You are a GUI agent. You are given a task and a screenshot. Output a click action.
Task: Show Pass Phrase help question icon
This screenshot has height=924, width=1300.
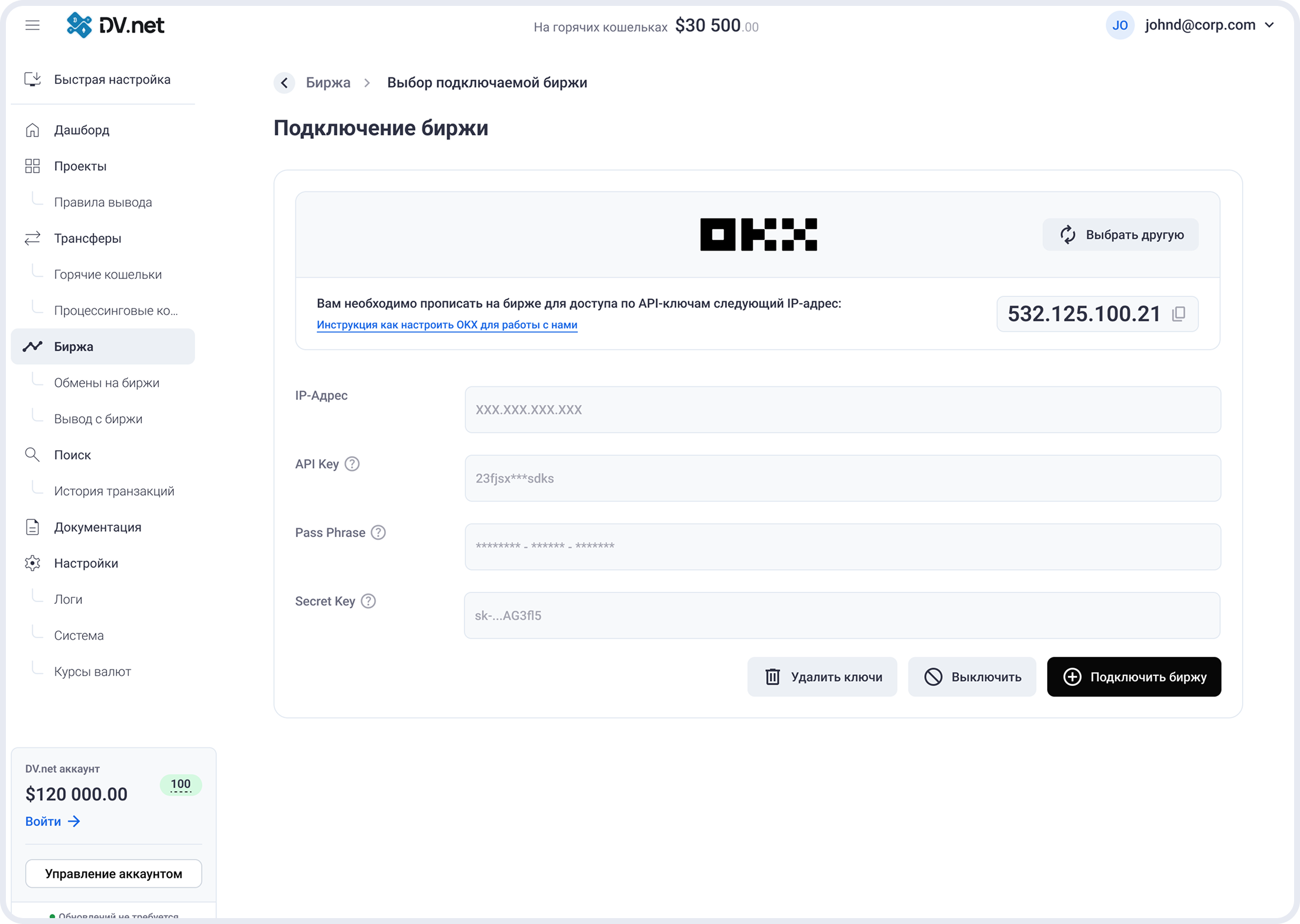(x=378, y=532)
